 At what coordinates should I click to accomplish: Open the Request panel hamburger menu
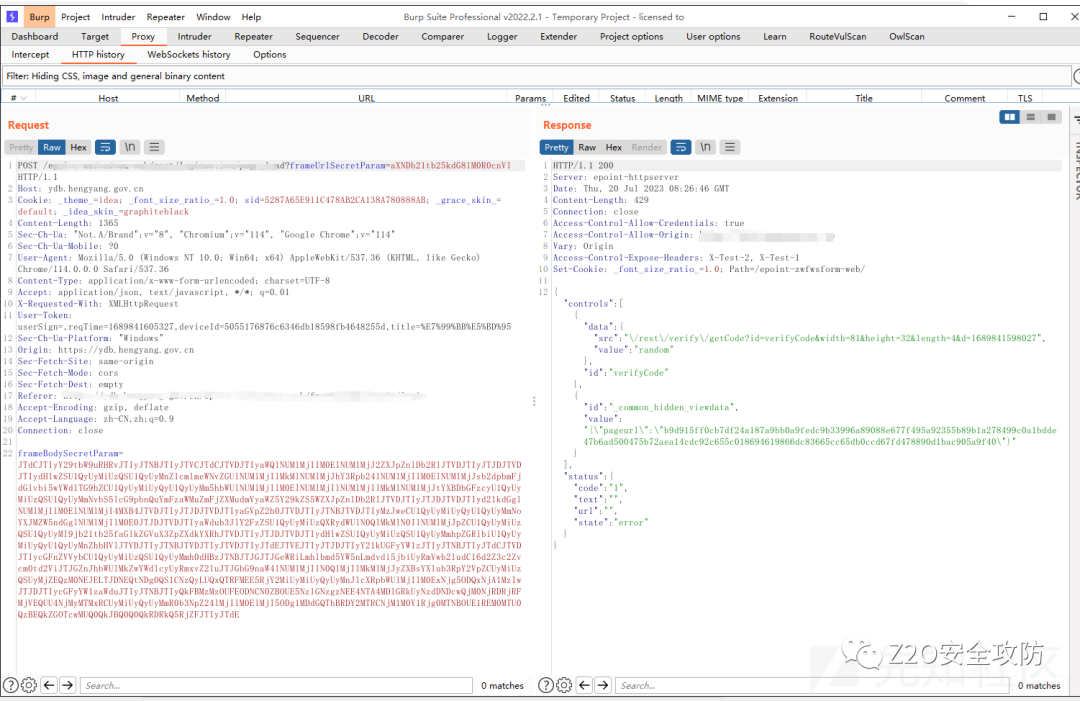154,147
